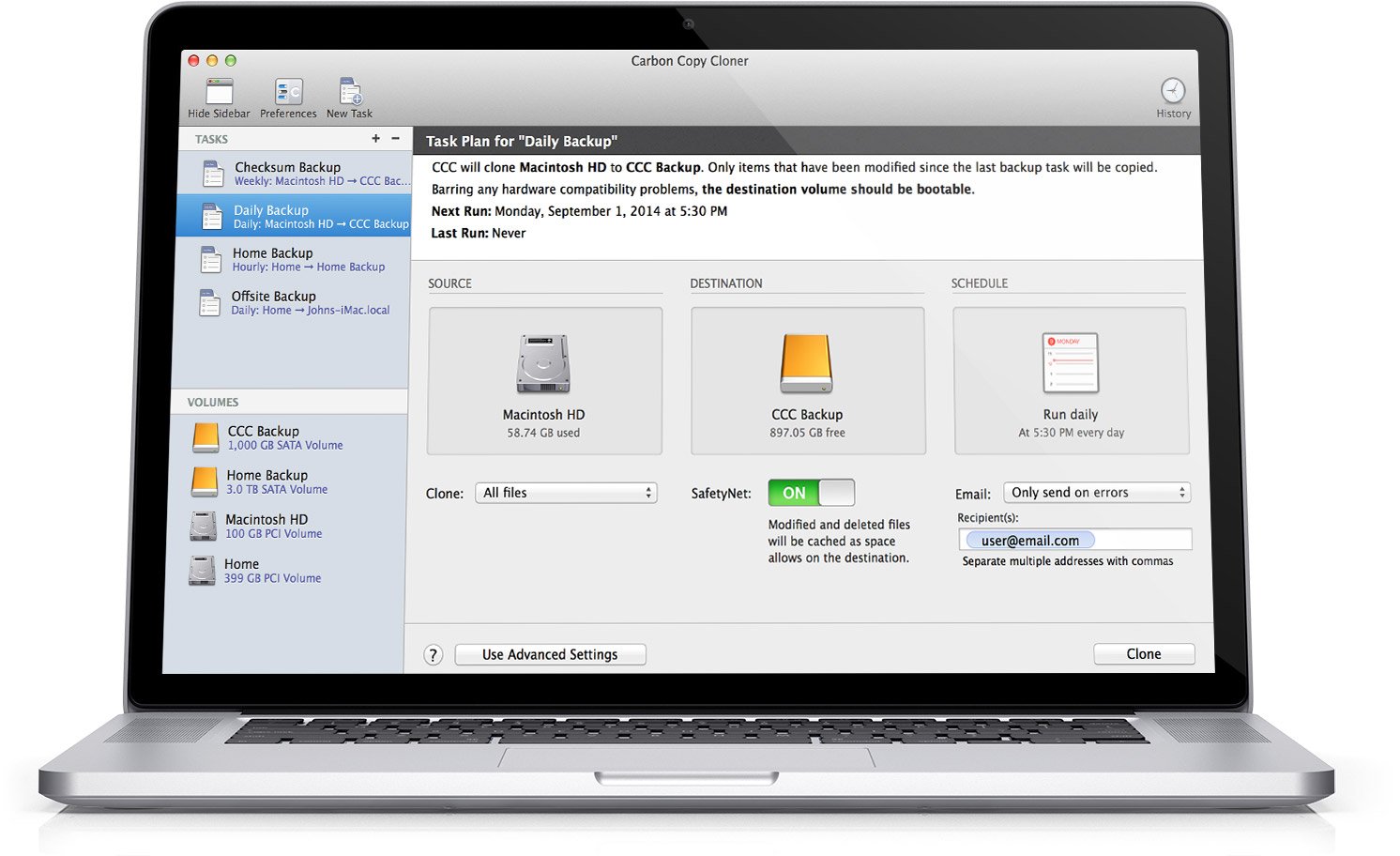This screenshot has height=856, width=1400.
Task: Click CCC Backup volume orange drive icon
Action: tap(205, 438)
